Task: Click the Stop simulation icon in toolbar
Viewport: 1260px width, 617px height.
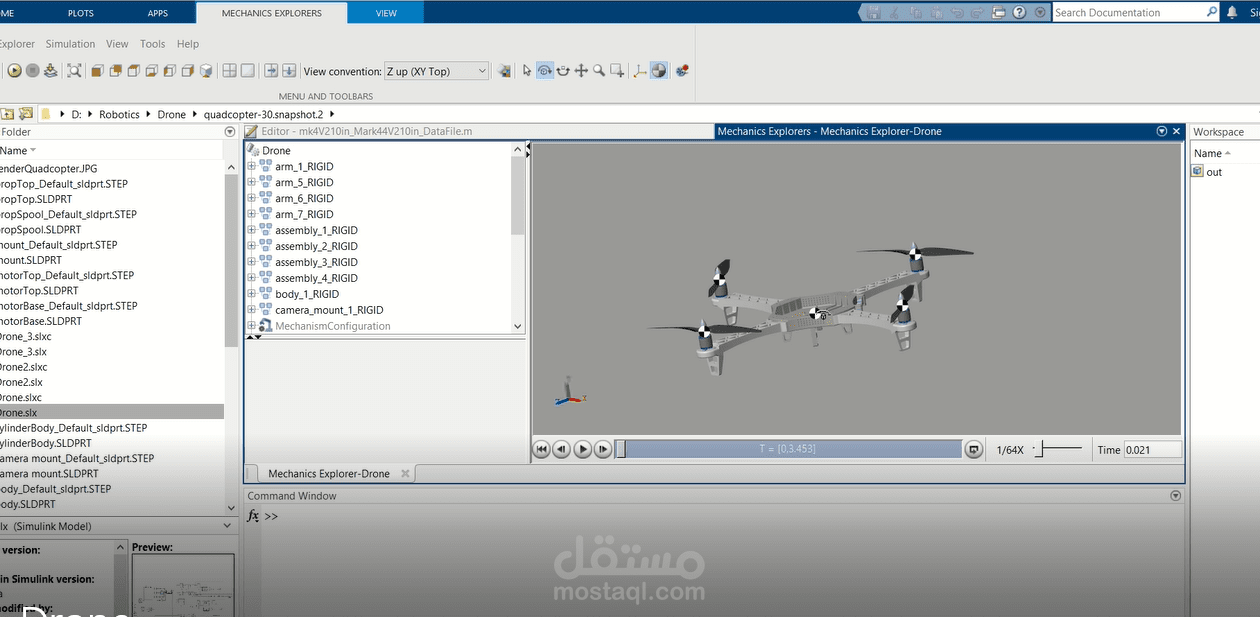Action: (32, 71)
